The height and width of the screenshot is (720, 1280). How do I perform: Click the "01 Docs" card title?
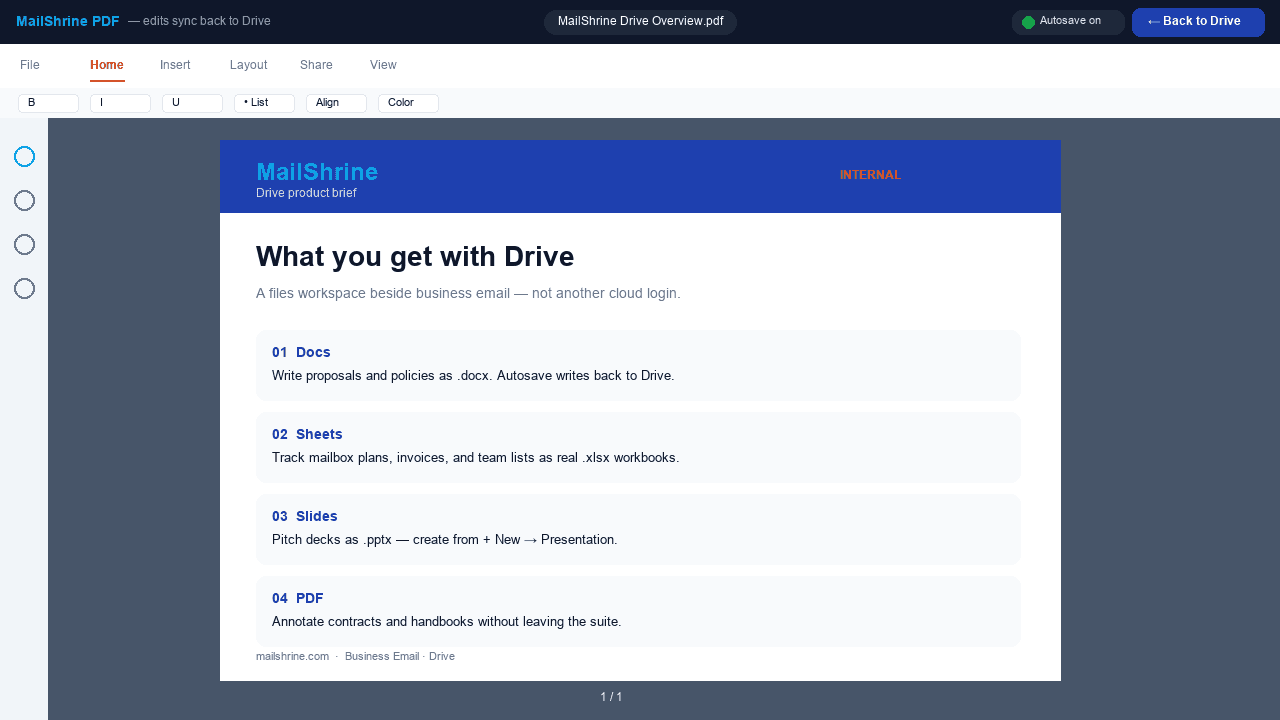pos(301,353)
